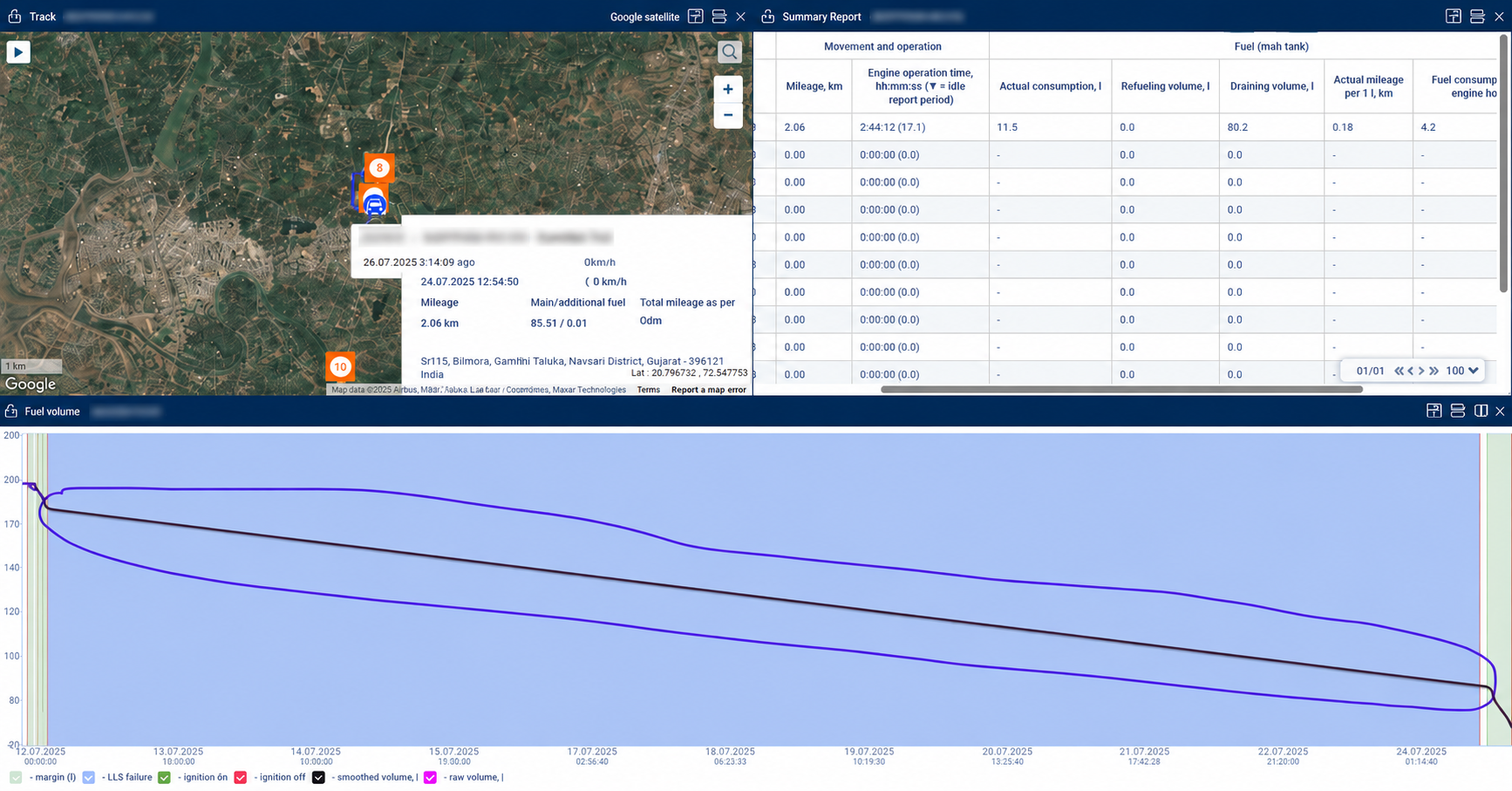Click the Draining volume column header
1512x791 pixels.
(1271, 86)
